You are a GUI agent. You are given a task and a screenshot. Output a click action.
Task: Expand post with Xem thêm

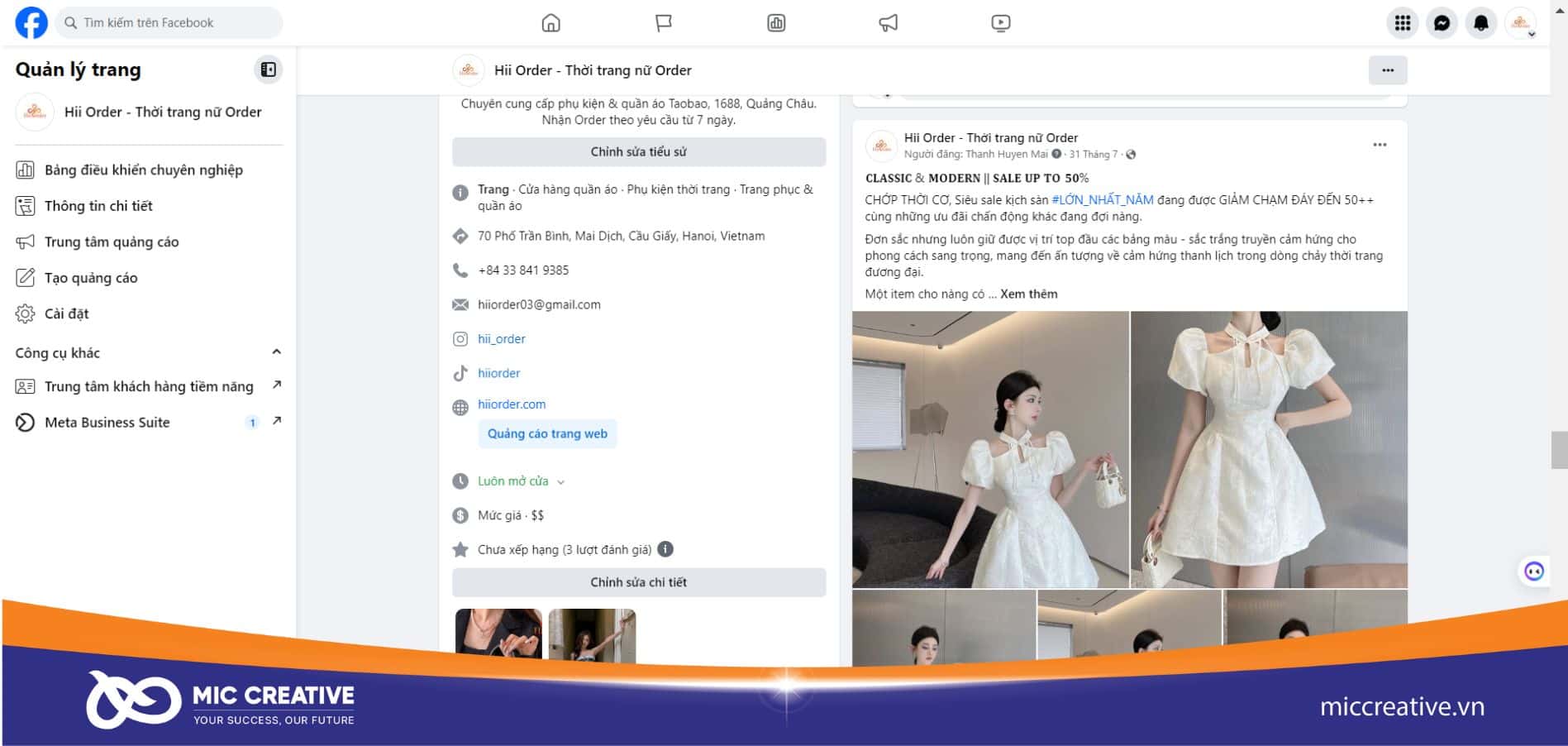(1028, 294)
